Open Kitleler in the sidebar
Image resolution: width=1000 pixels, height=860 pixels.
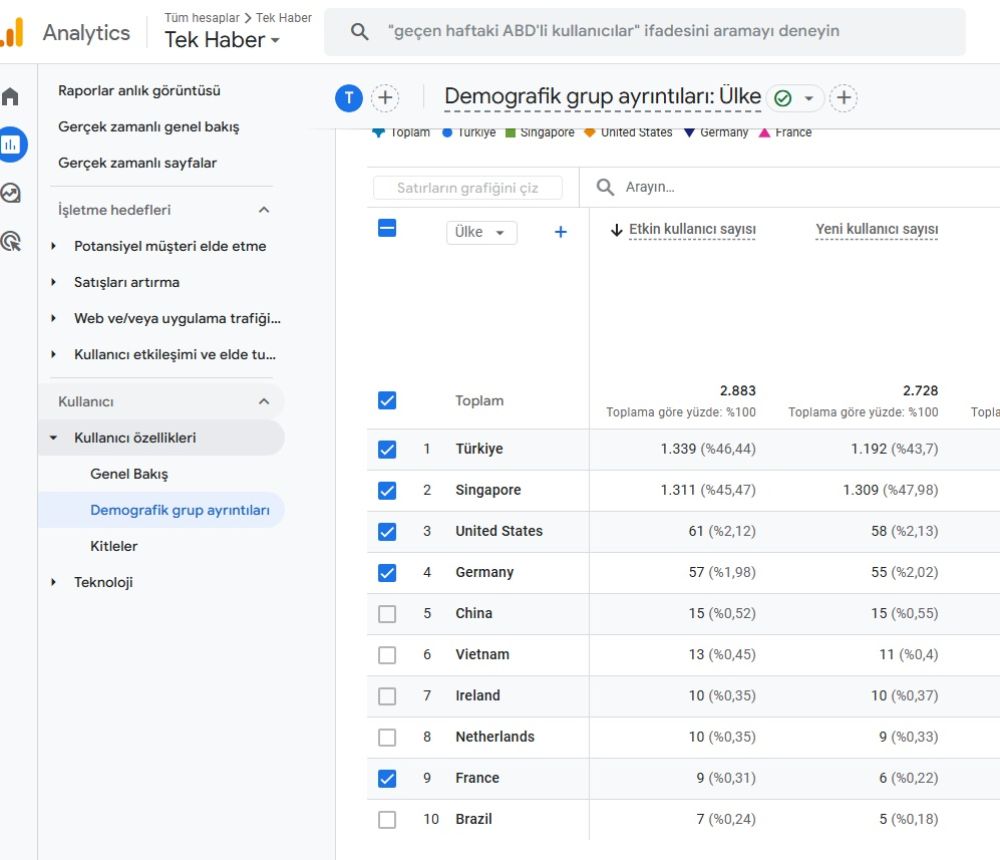[114, 546]
